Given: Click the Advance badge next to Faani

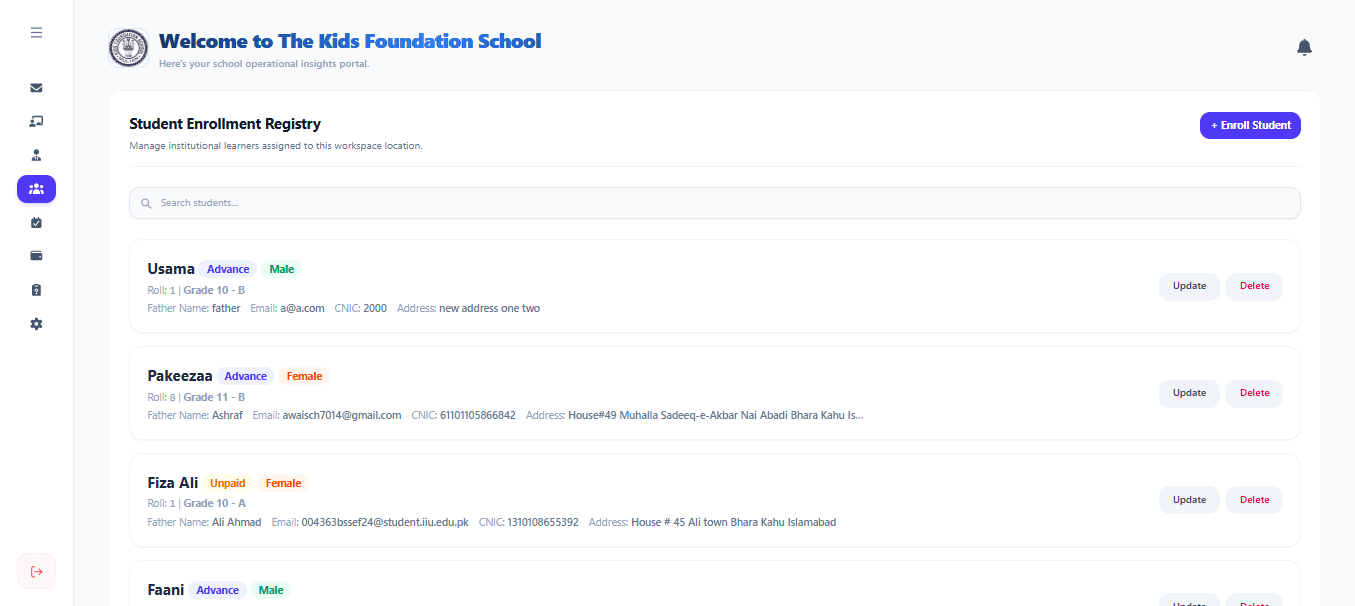Looking at the screenshot, I should 218,590.
